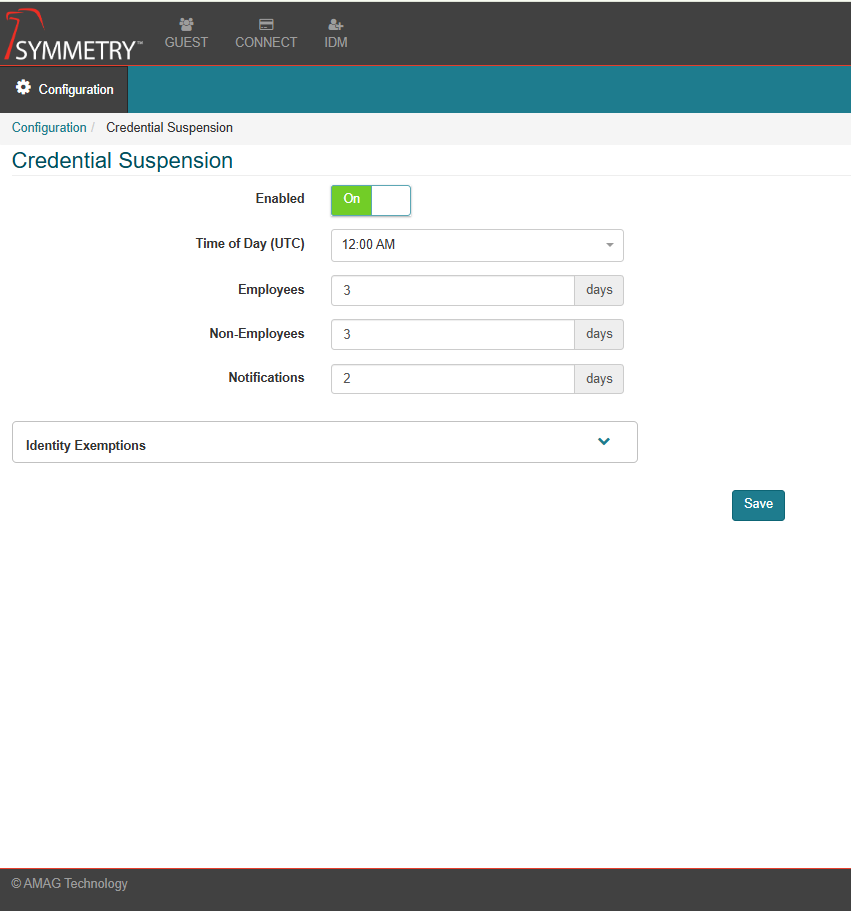Click the Symmetry logo

[74, 36]
